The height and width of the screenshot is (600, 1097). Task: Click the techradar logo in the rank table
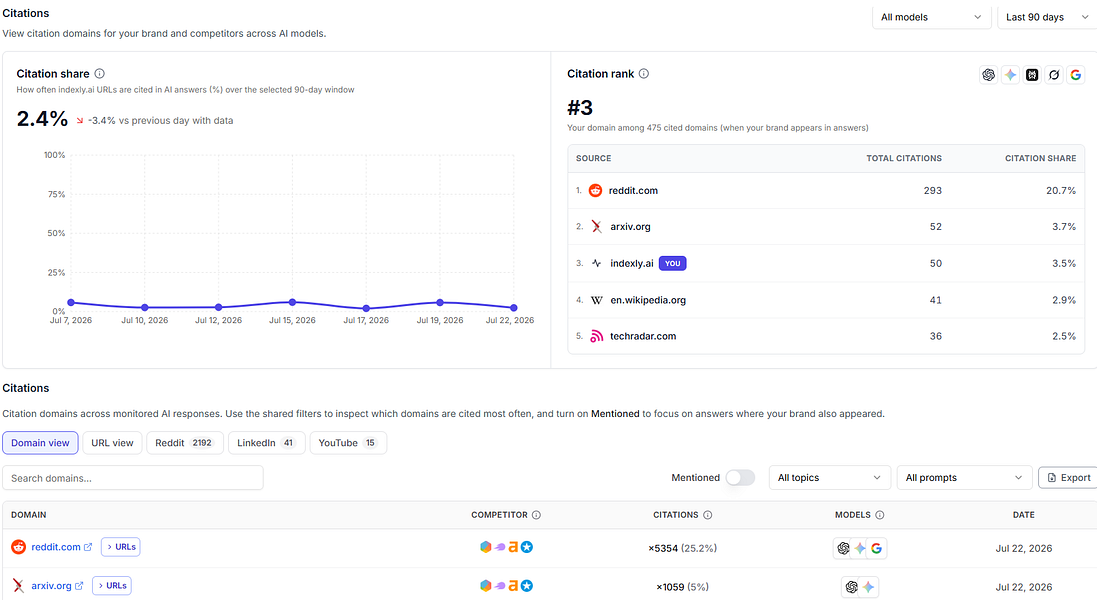point(596,336)
